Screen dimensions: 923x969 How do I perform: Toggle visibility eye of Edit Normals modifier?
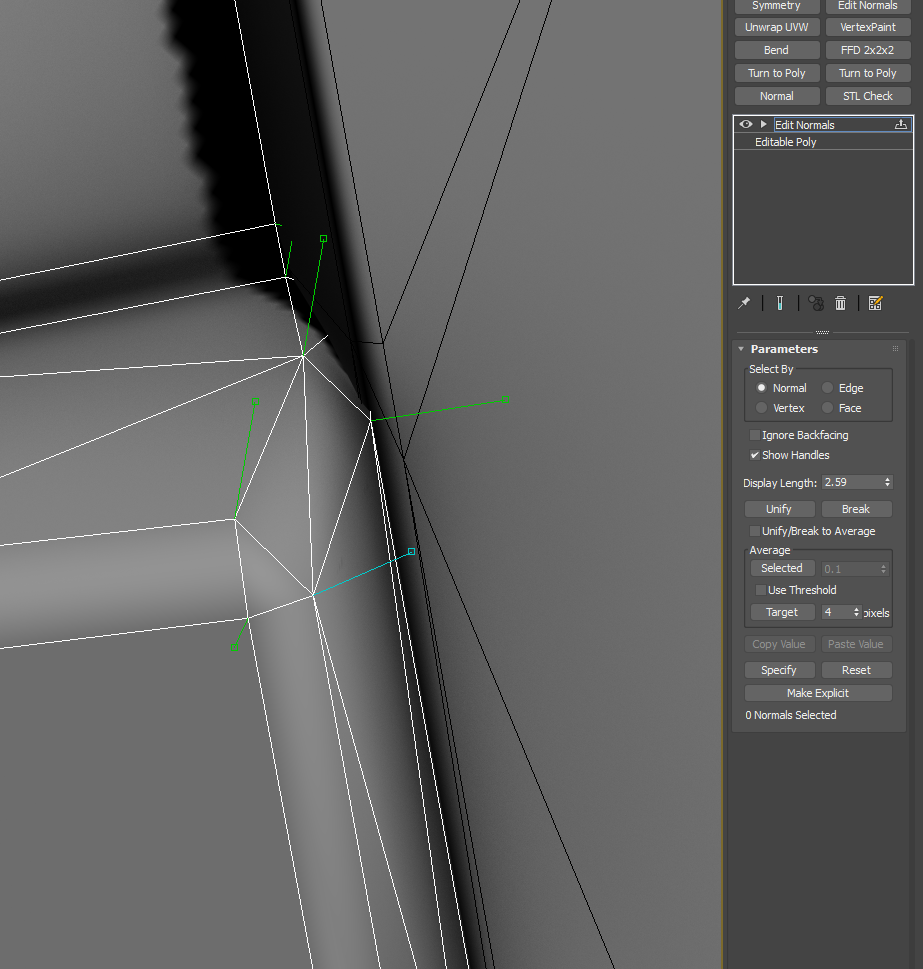point(746,124)
